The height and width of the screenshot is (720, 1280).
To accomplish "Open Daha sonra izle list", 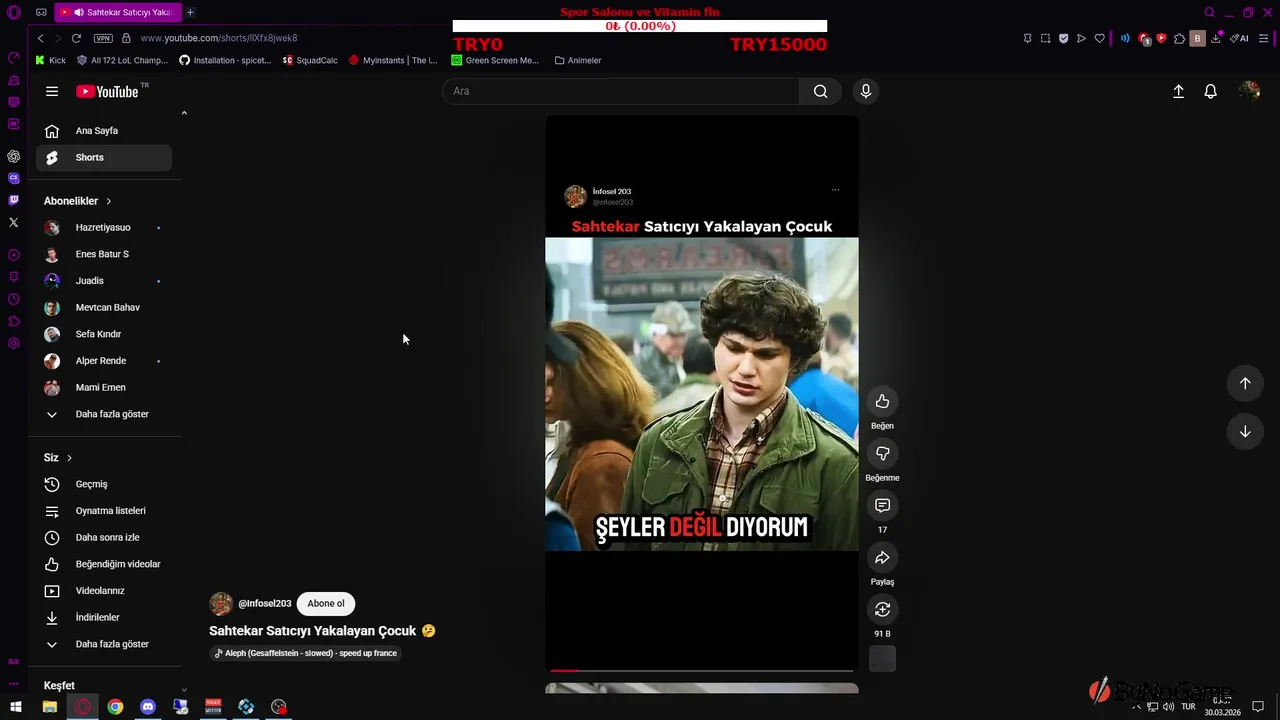I will coord(104,537).
